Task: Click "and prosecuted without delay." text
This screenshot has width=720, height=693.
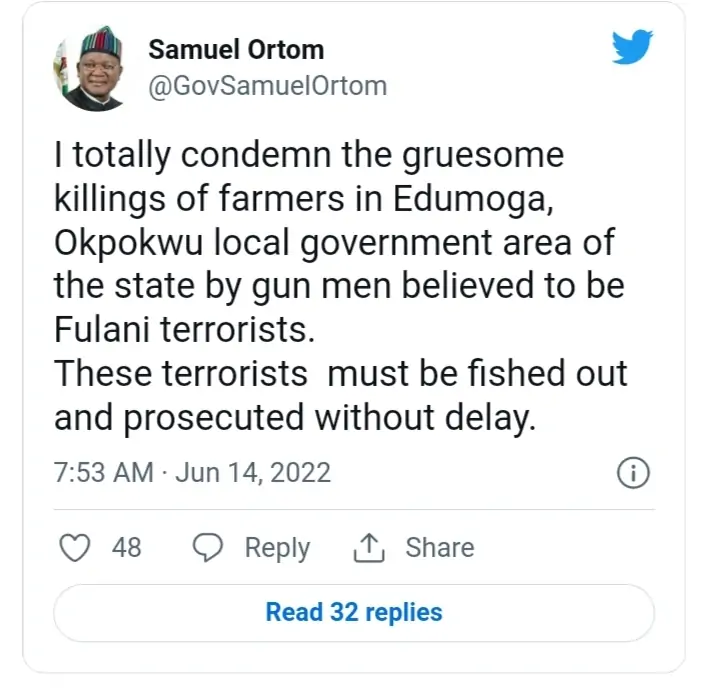Action: (295, 418)
